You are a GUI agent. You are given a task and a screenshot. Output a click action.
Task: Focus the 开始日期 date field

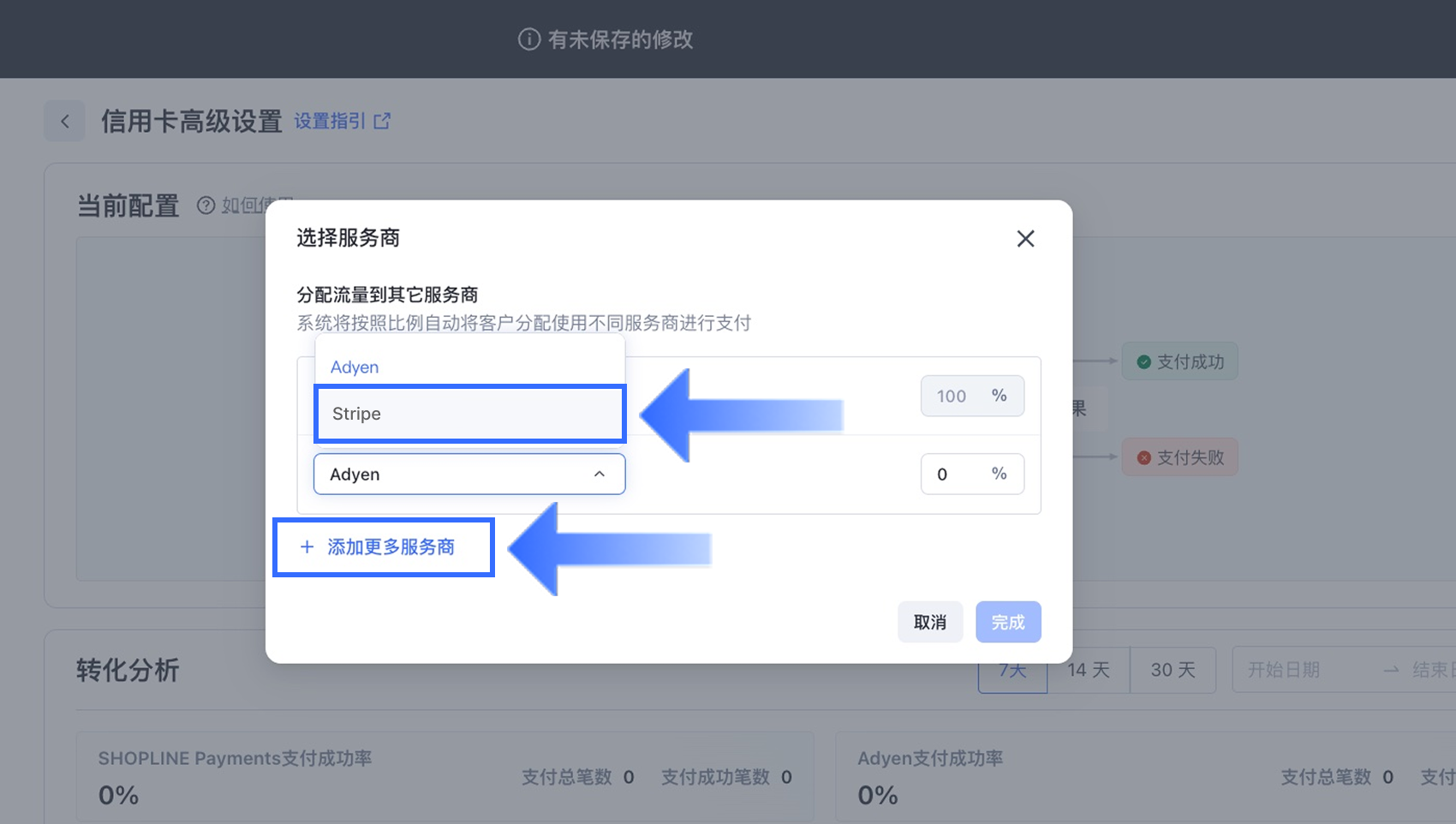(1285, 670)
